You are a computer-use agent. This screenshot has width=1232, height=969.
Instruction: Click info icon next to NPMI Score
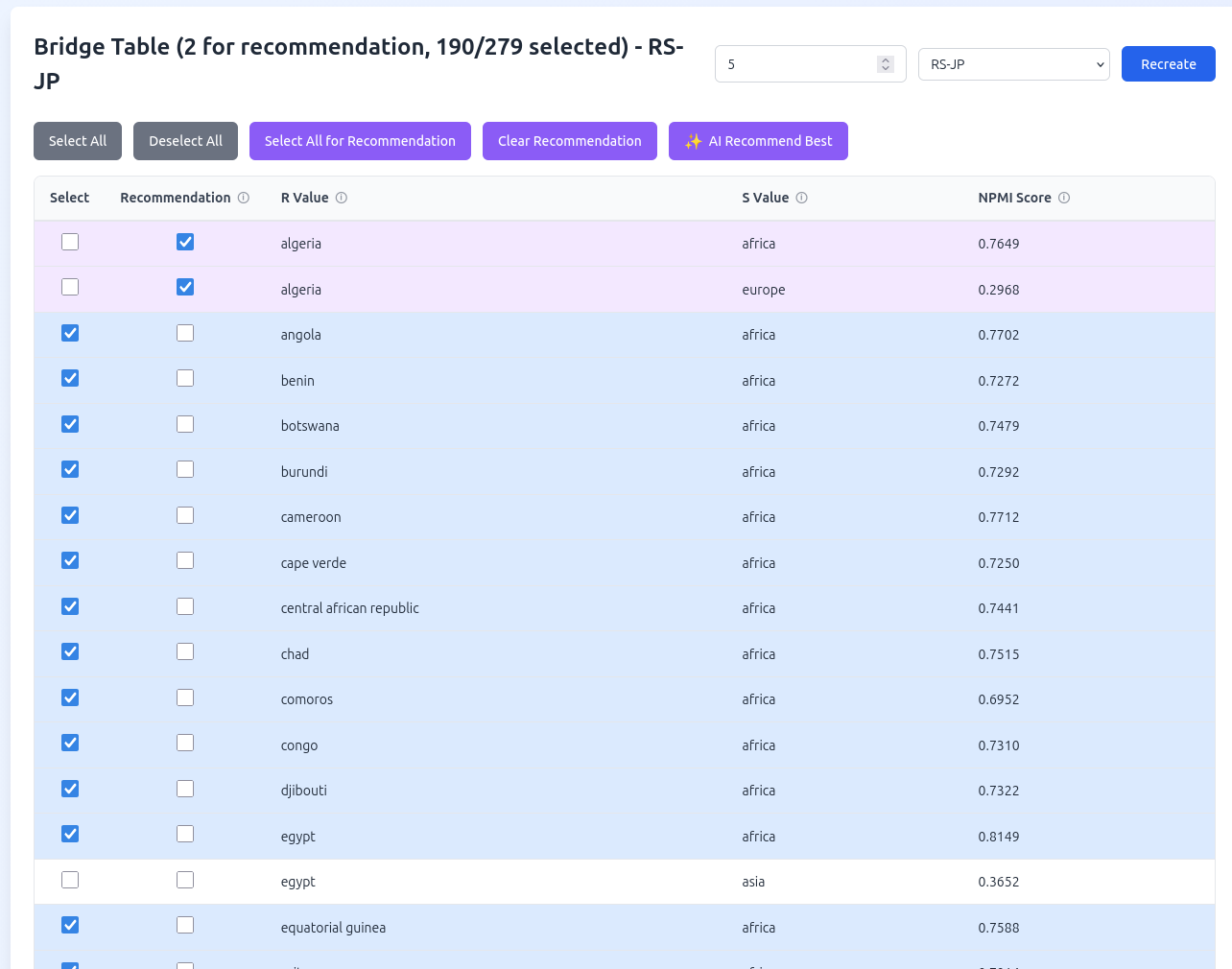coord(1064,198)
